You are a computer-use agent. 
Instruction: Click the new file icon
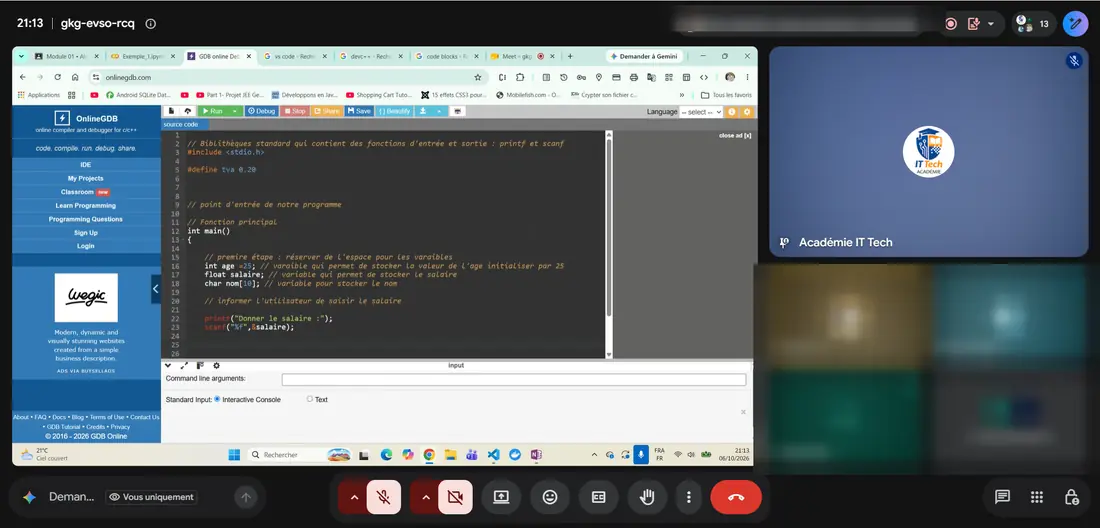[x=171, y=111]
